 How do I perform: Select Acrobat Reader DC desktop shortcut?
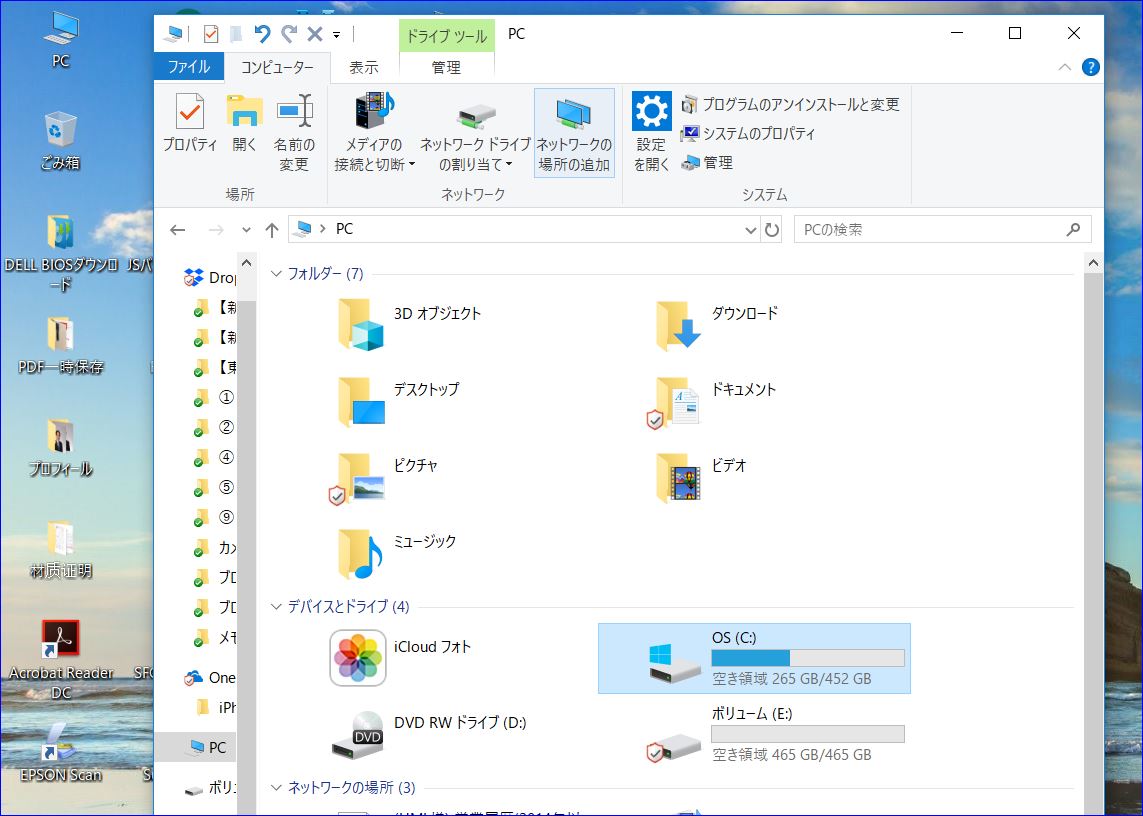61,660
